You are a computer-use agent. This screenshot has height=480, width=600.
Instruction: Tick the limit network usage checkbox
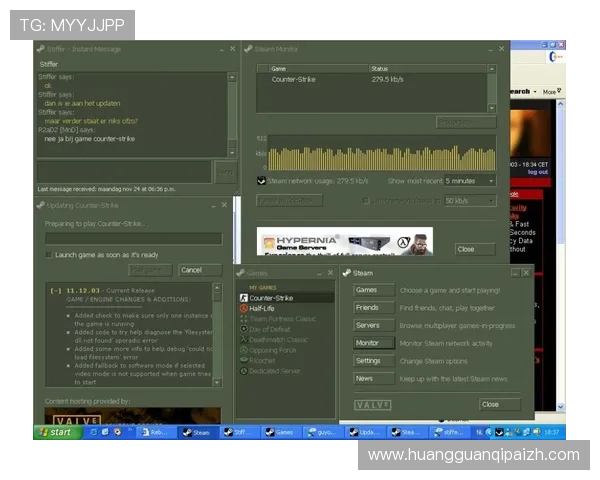[365, 200]
